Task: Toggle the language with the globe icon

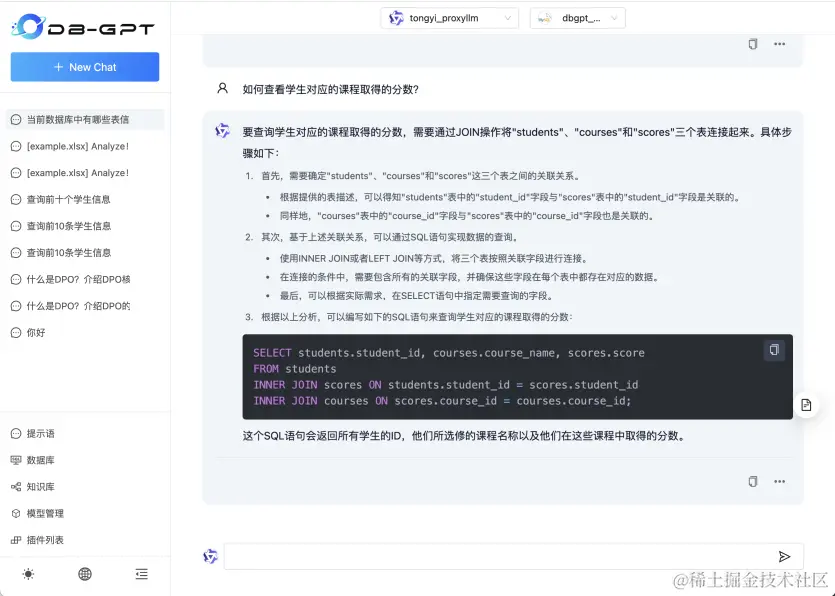Action: 84,574
